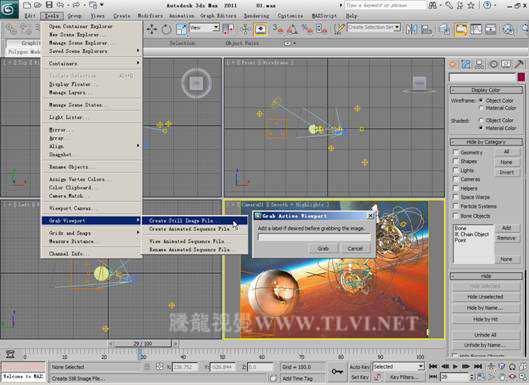Check the Particle Systems hide category box
This screenshot has width=529, height=385.
pos(455,206)
